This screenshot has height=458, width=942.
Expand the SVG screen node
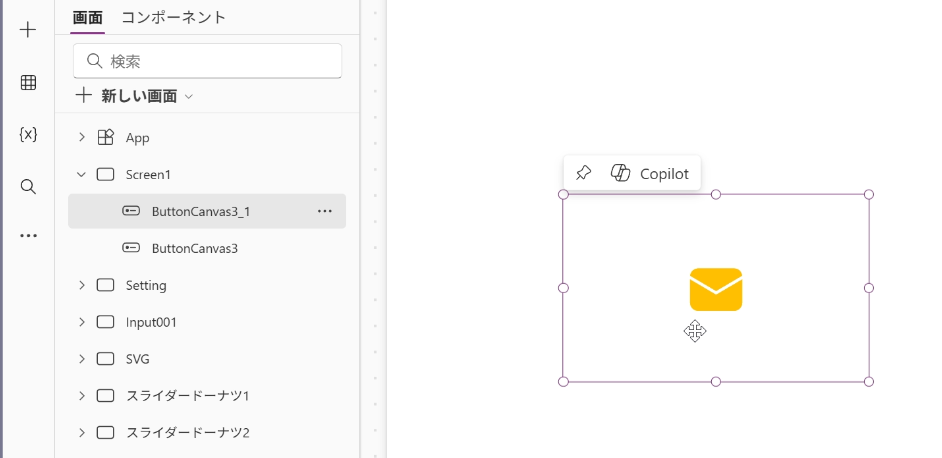point(81,359)
